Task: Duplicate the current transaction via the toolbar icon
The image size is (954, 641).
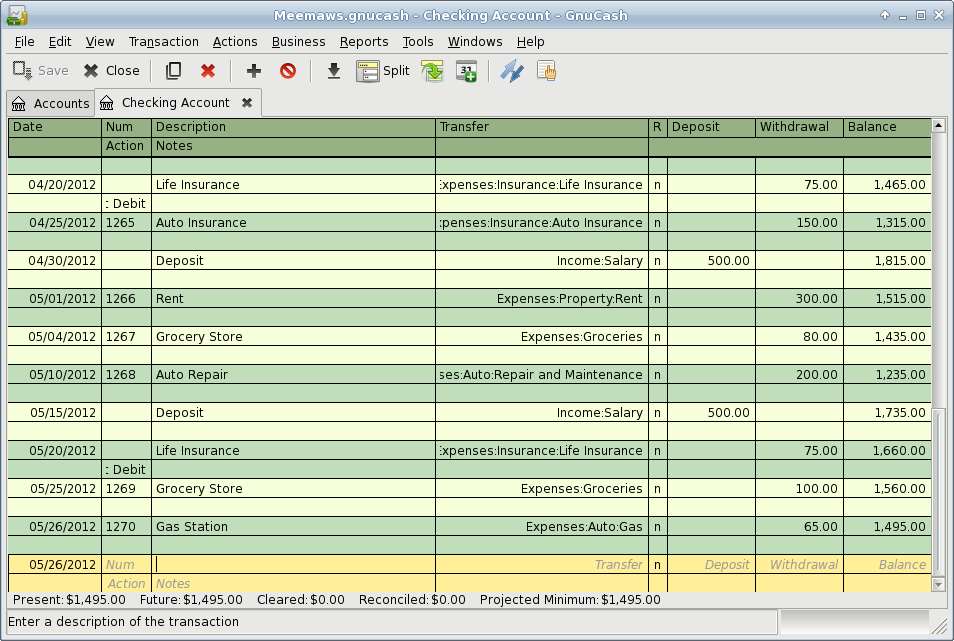Action: [x=173, y=71]
